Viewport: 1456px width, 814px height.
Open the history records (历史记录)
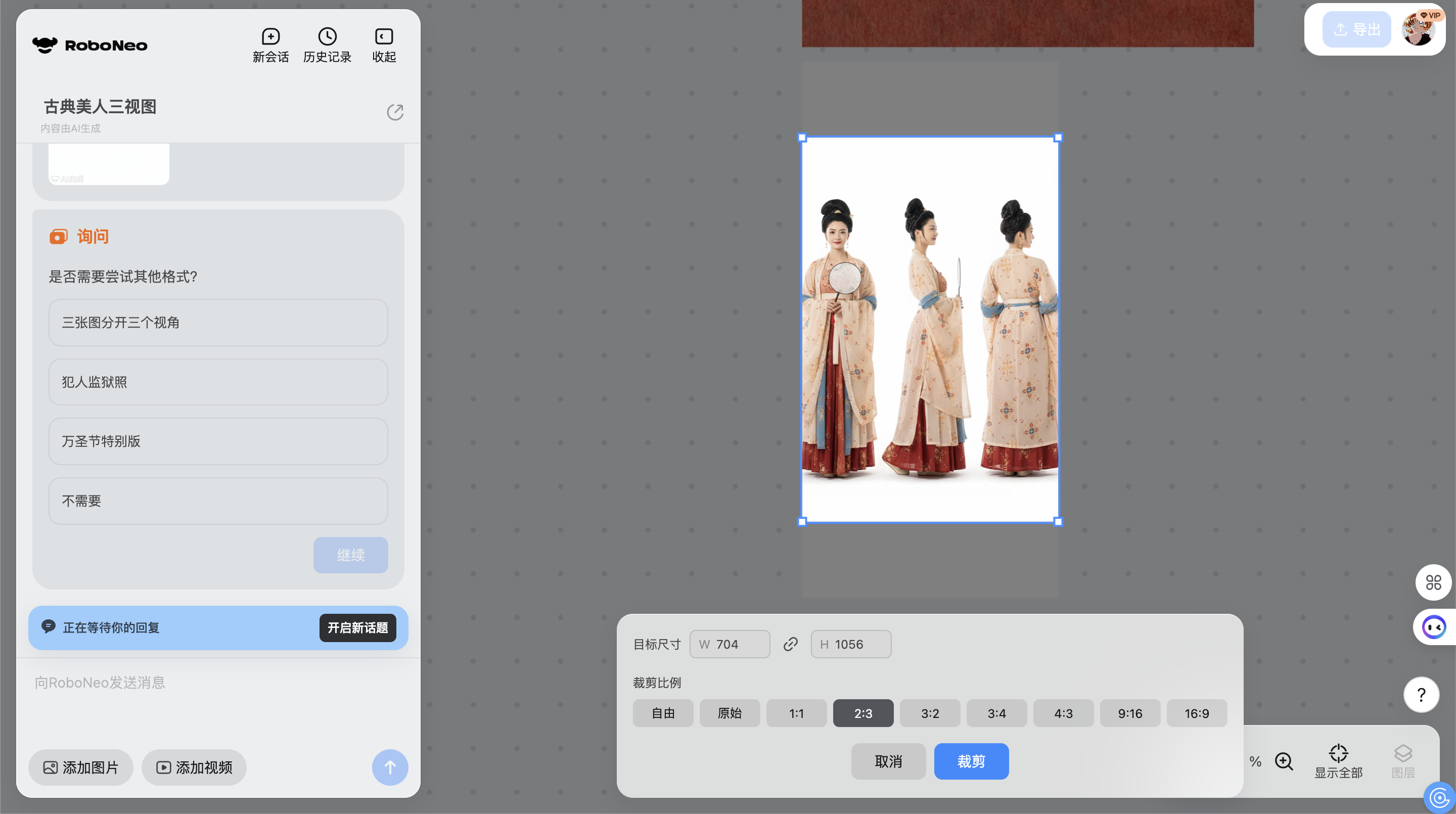tap(327, 45)
